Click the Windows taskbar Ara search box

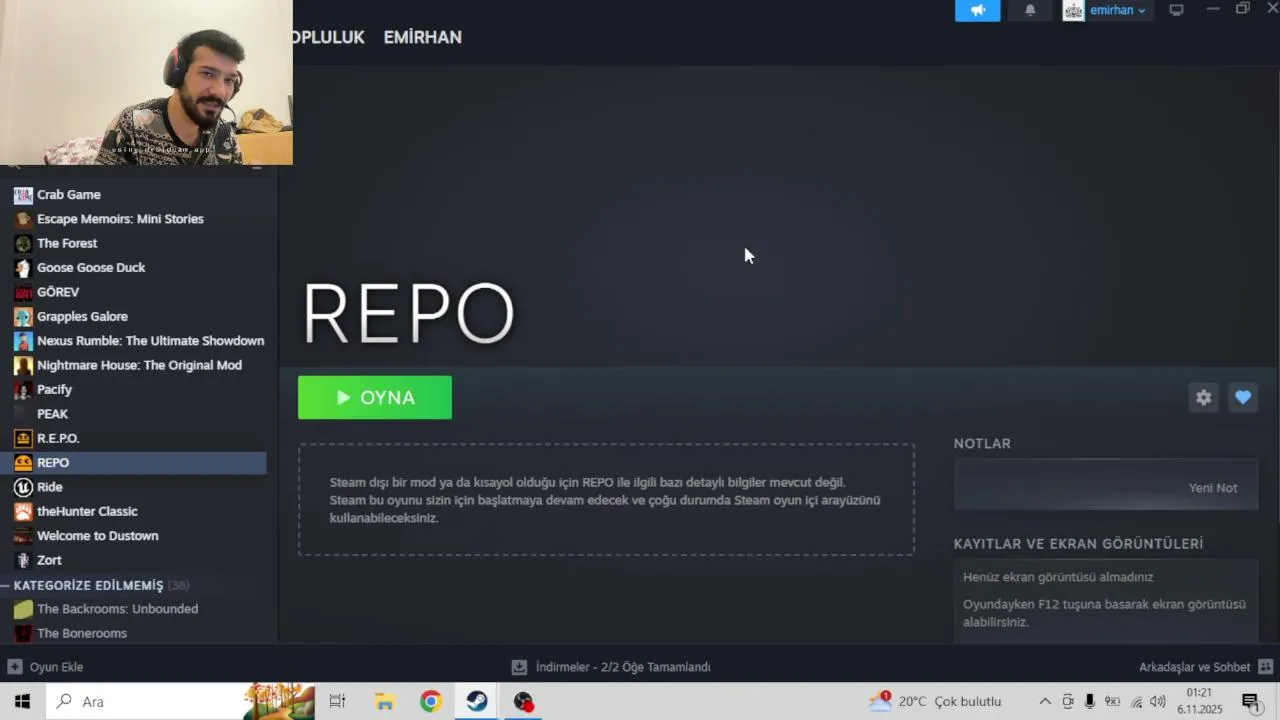180,702
